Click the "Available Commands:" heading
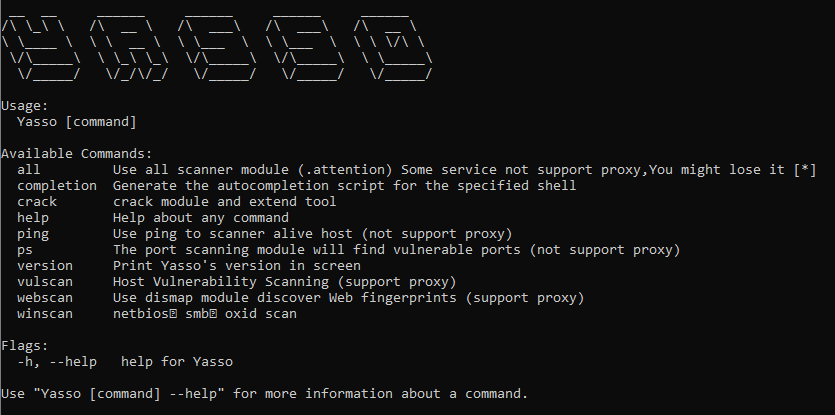This screenshot has width=835, height=415. [x=76, y=154]
